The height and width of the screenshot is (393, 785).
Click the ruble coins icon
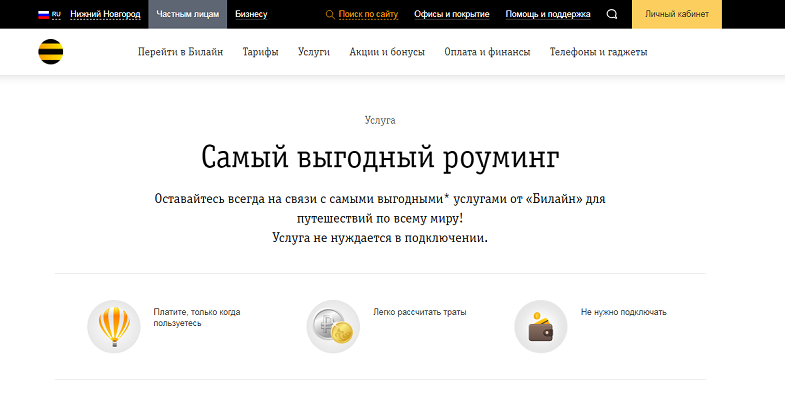333,326
